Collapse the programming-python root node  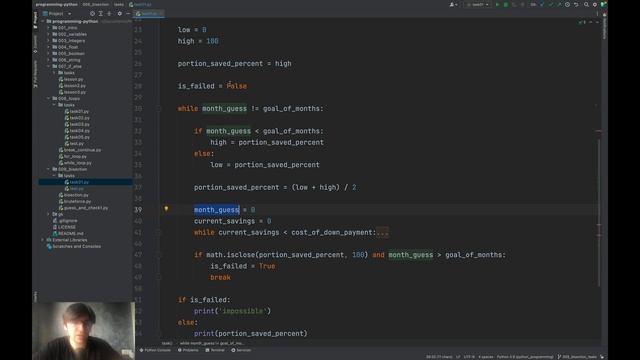[43, 21]
